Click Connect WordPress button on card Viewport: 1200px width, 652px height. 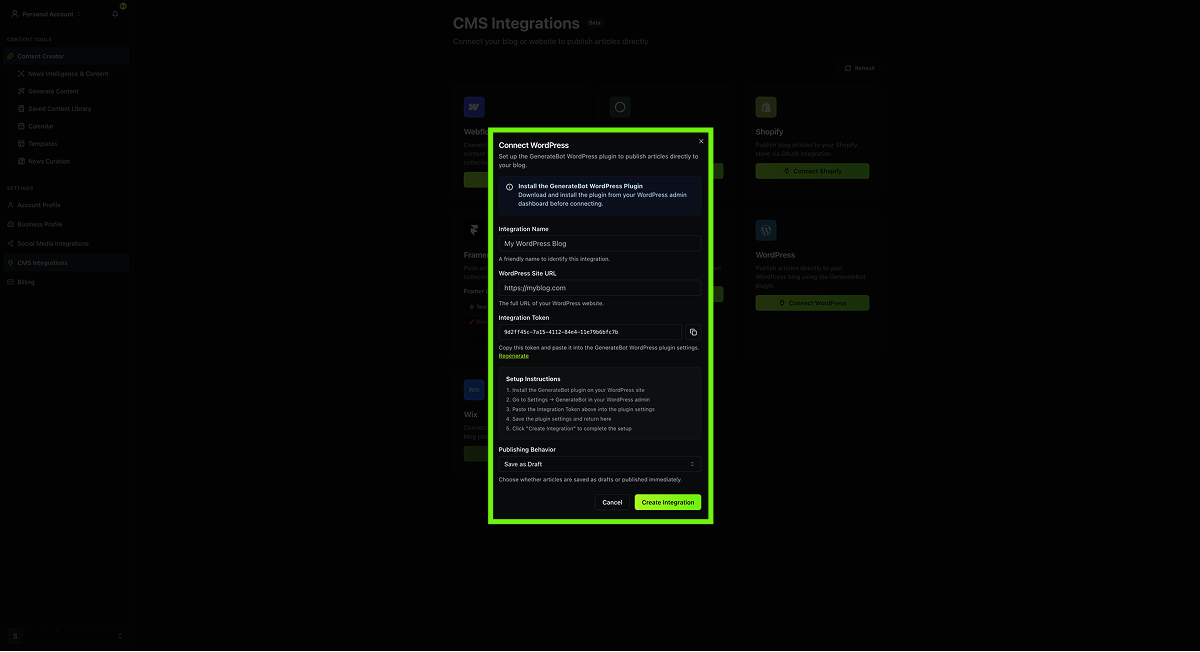point(812,303)
